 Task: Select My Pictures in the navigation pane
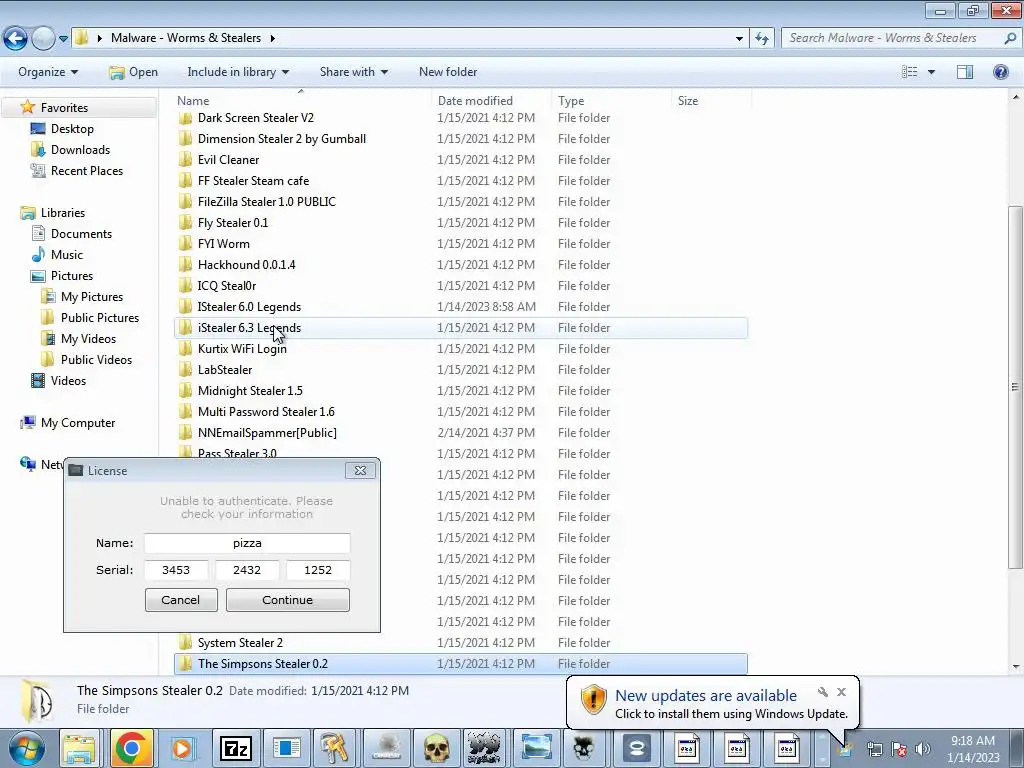[x=91, y=296]
